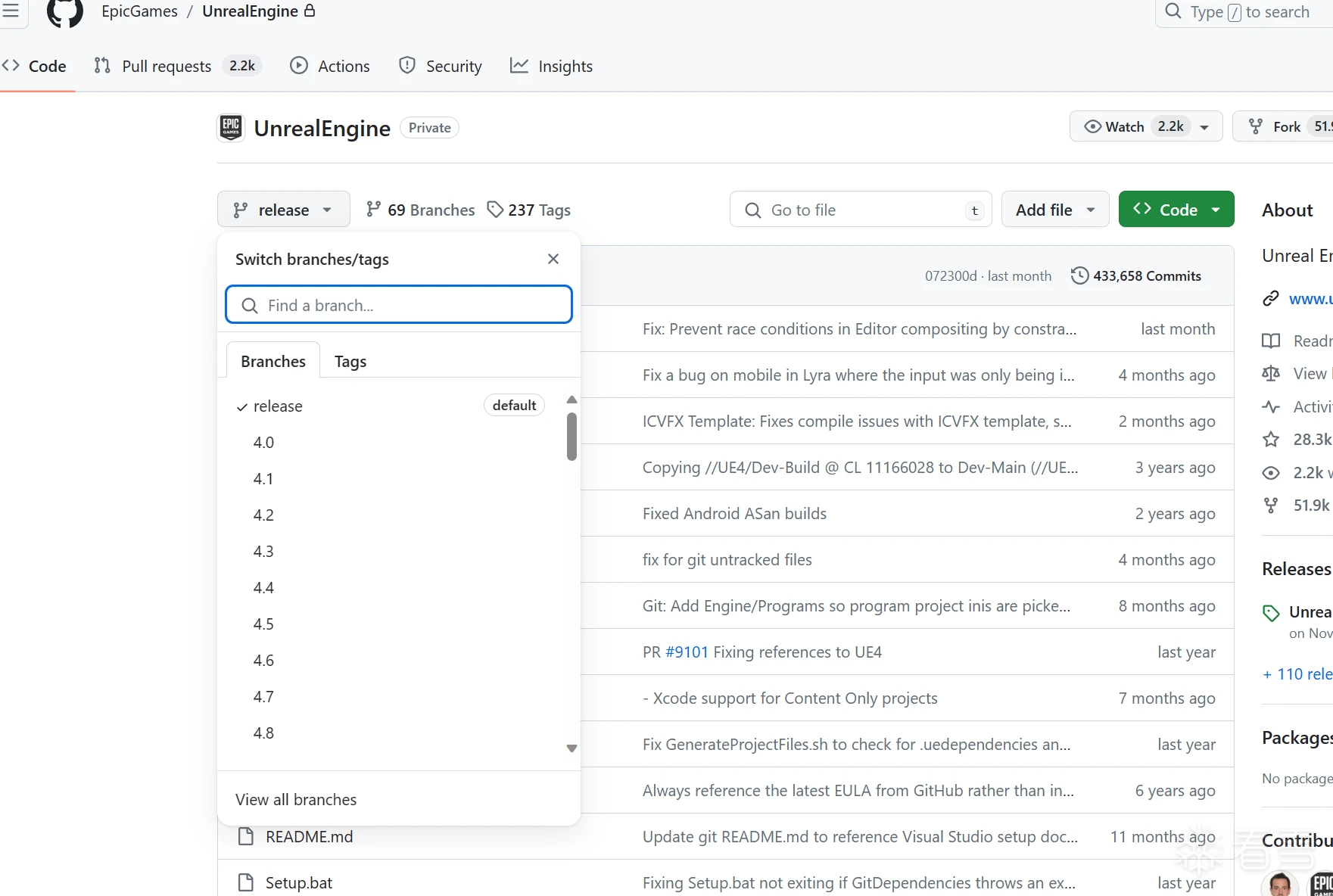Image resolution: width=1333 pixels, height=896 pixels.
Task: Expand the Watch notifications dropdown arrow
Action: tap(1204, 127)
